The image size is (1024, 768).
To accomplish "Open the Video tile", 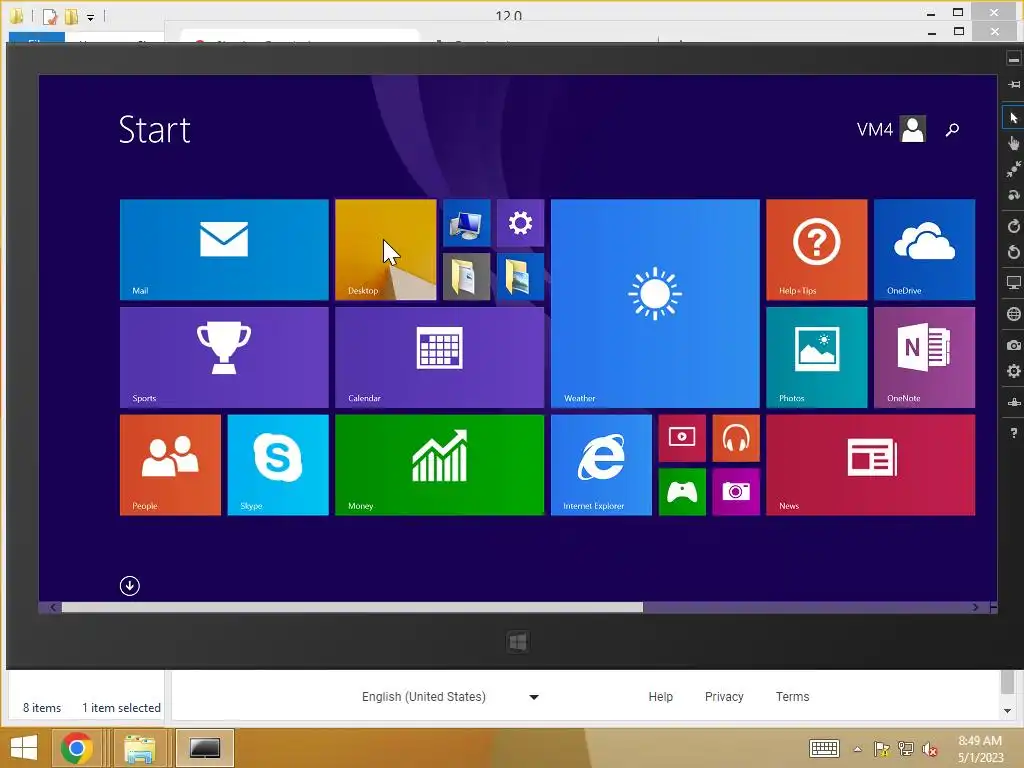I will point(682,438).
